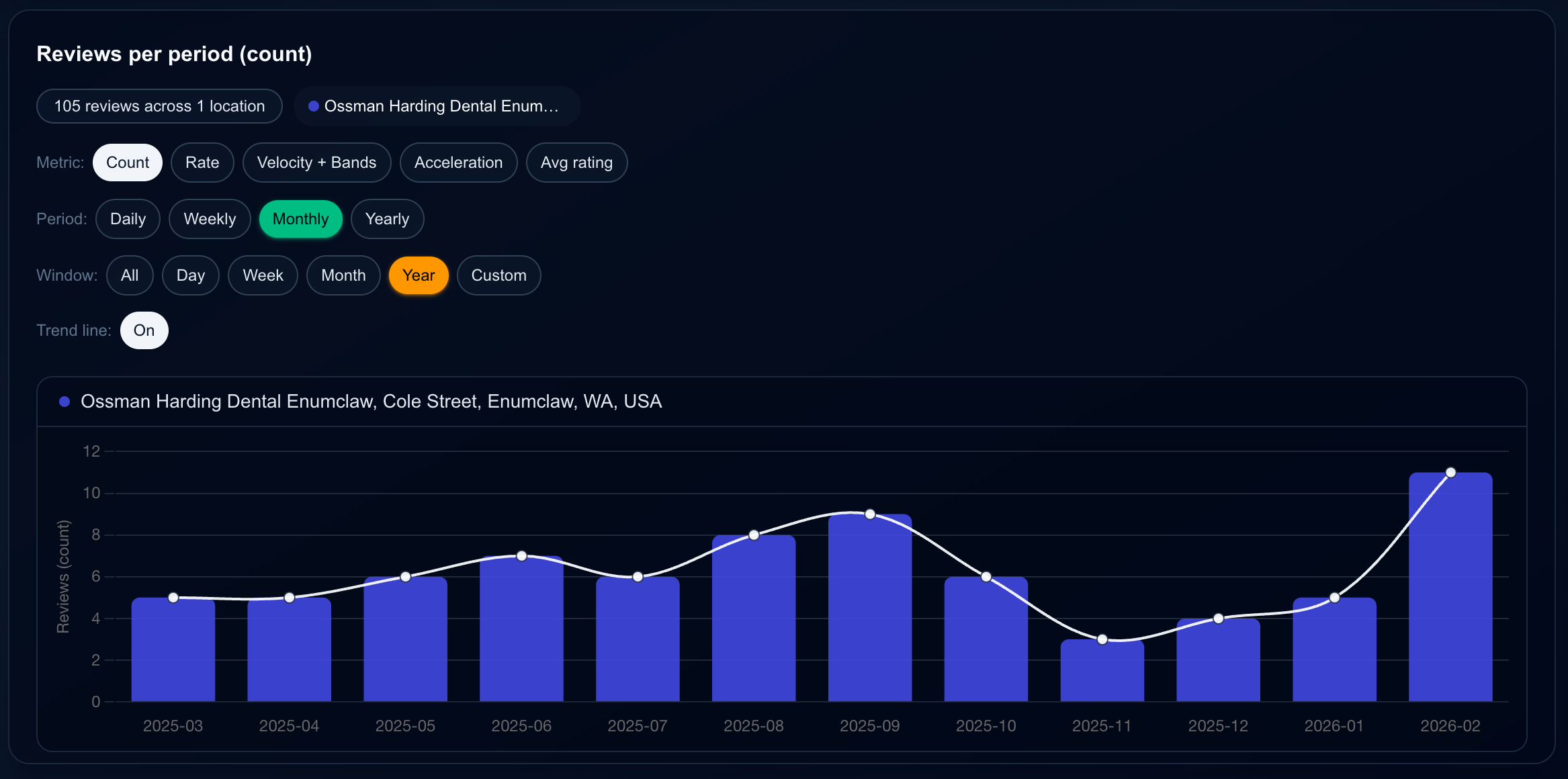
Task: Switch metric to Rate
Action: click(x=202, y=163)
